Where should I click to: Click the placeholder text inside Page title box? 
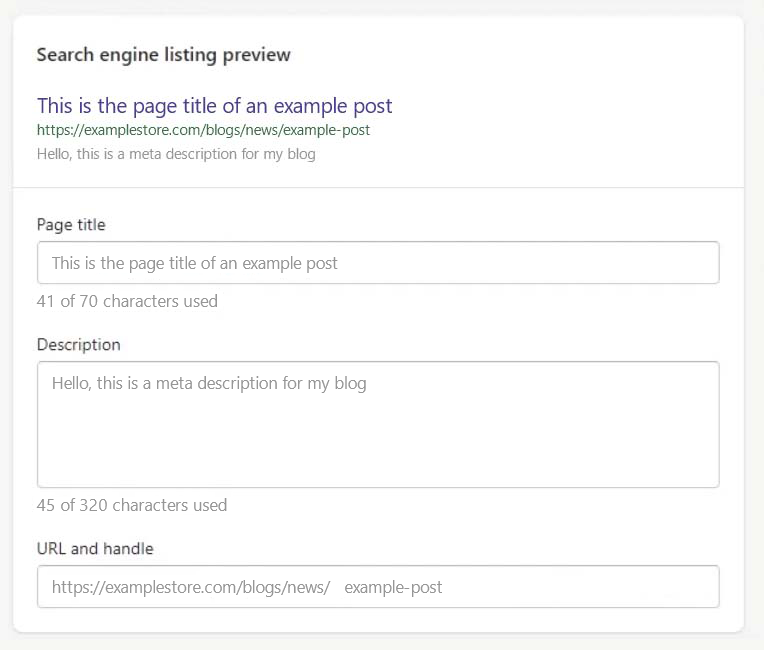coord(195,263)
